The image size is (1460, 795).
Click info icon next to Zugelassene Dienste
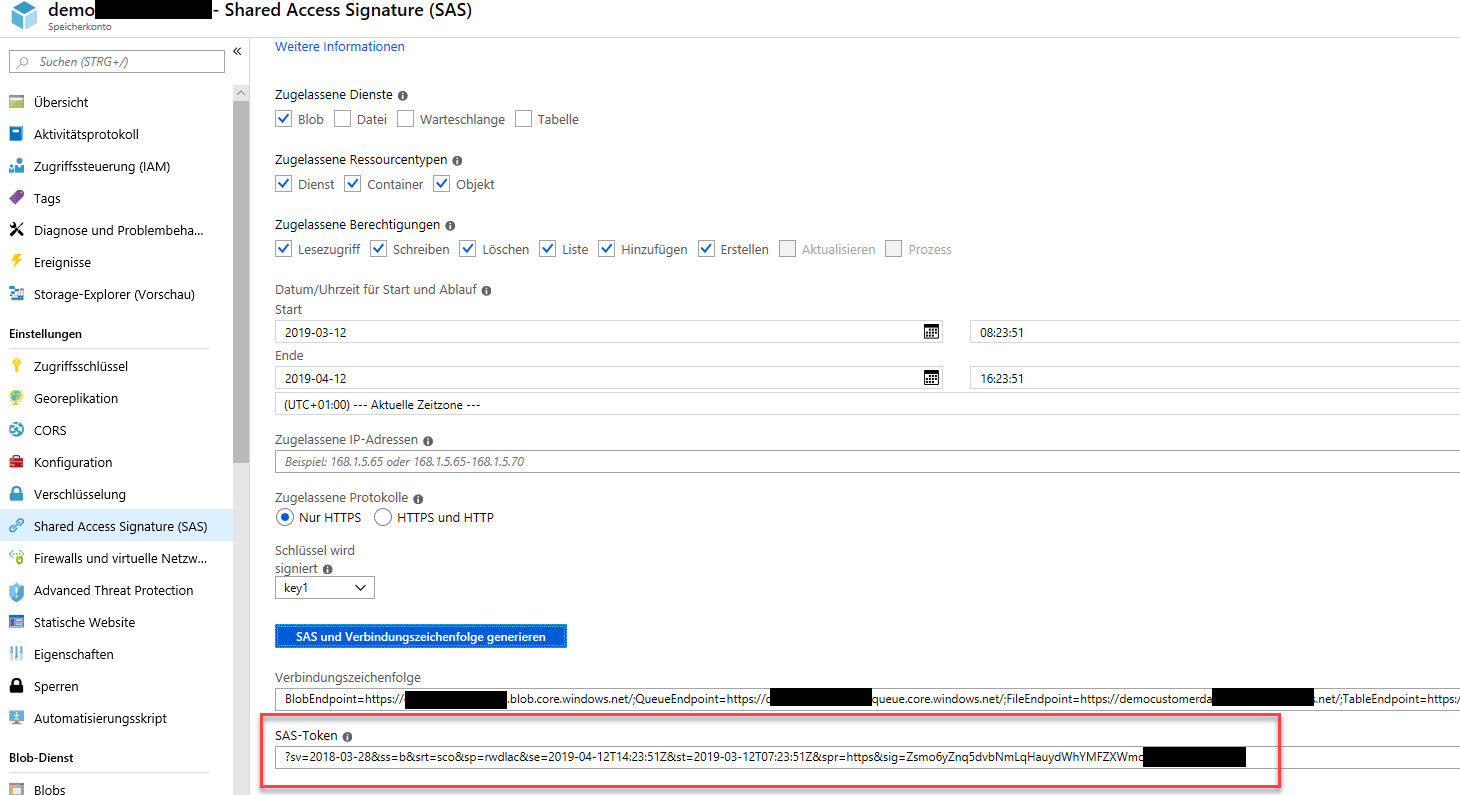(403, 96)
